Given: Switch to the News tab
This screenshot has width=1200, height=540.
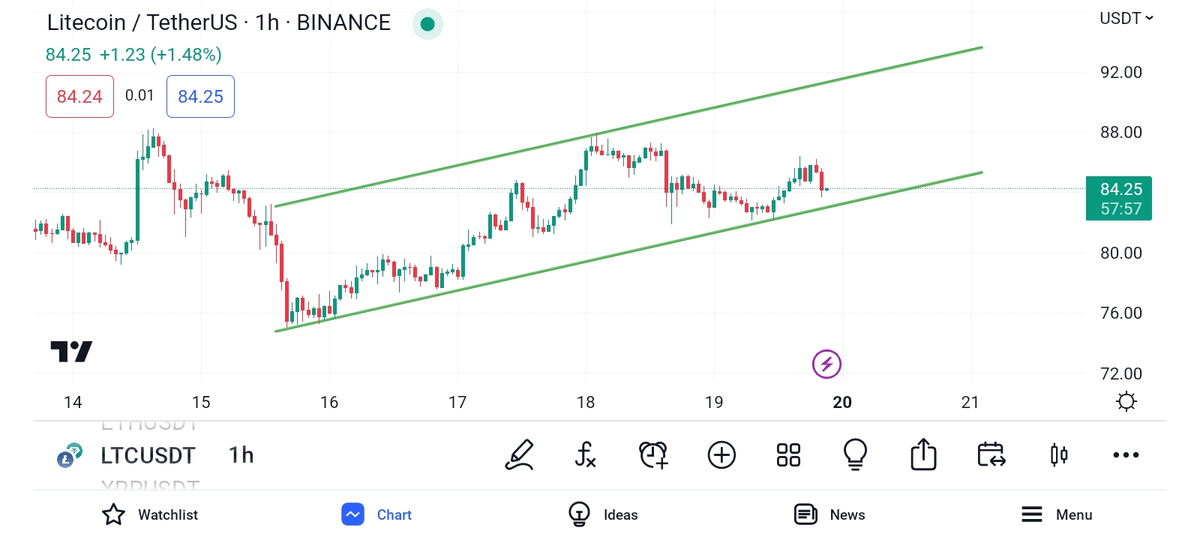Looking at the screenshot, I should coord(829,514).
